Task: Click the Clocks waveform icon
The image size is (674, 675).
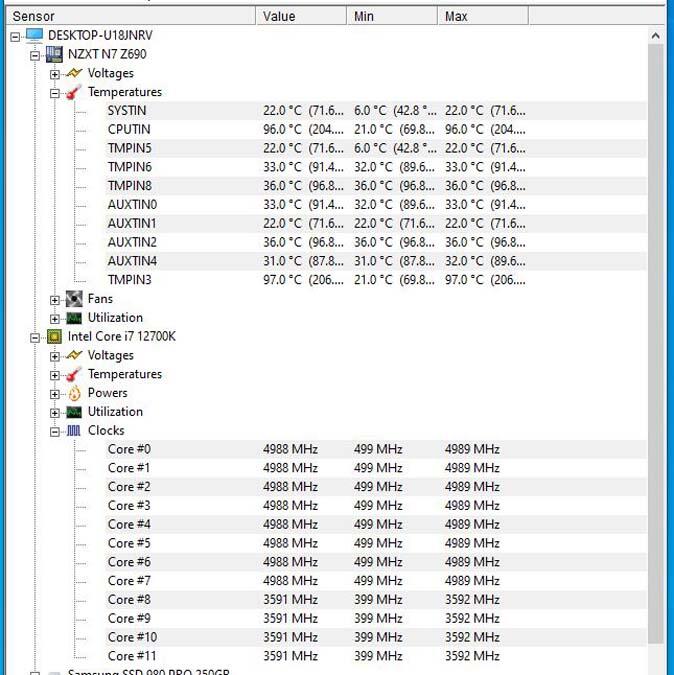Action: 74,431
